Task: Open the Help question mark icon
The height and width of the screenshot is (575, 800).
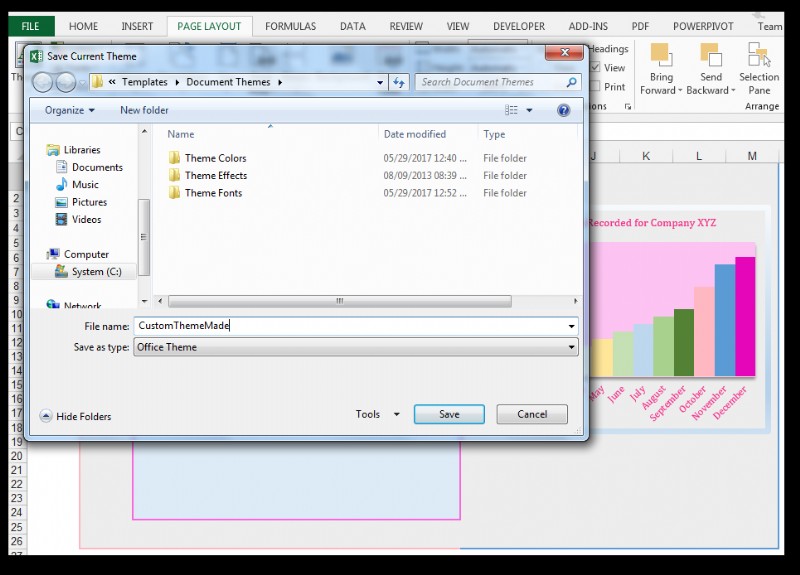Action: [563, 110]
